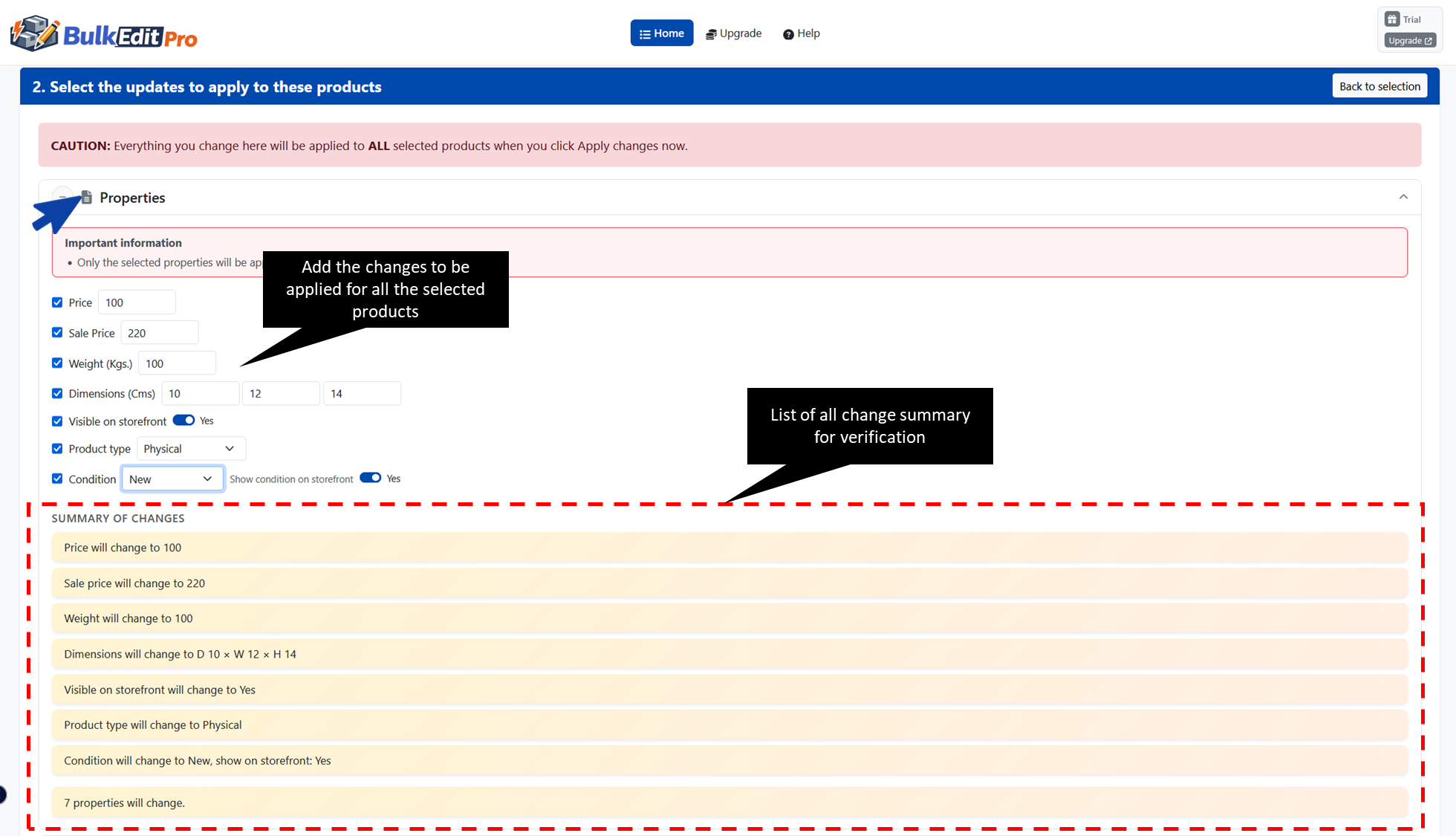Click the external link icon on Upgrade button
The image size is (1456, 836).
click(x=1430, y=41)
